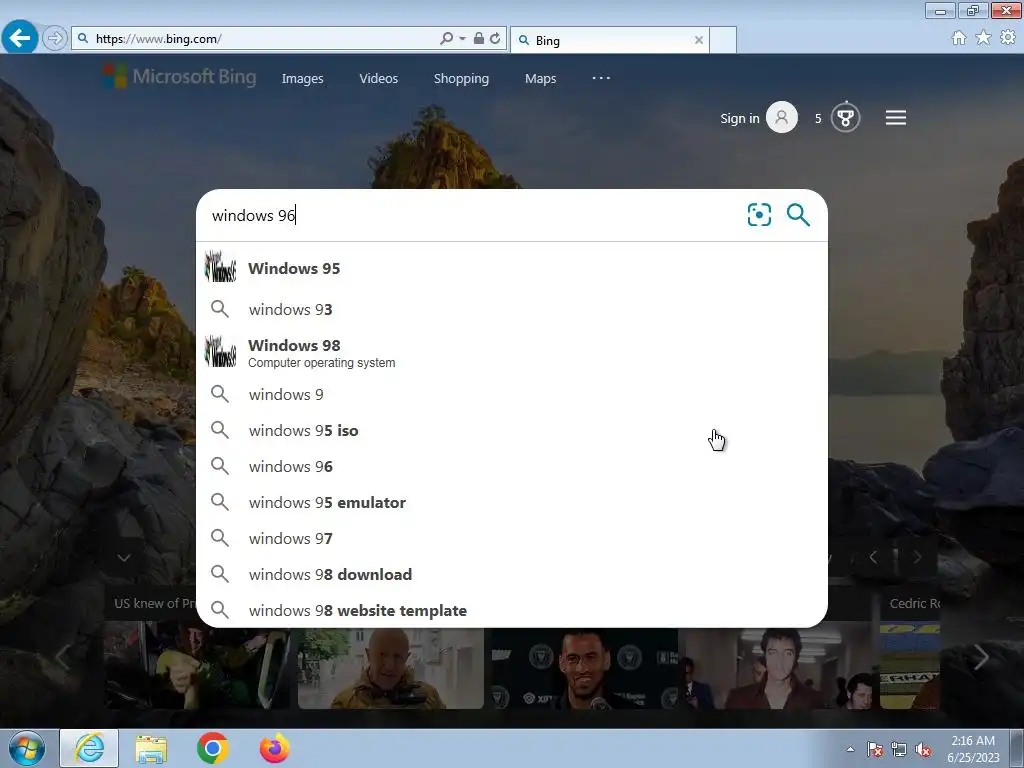The width and height of the screenshot is (1024, 768).
Task: Open the address bar dropdown arrow
Action: pos(462,39)
